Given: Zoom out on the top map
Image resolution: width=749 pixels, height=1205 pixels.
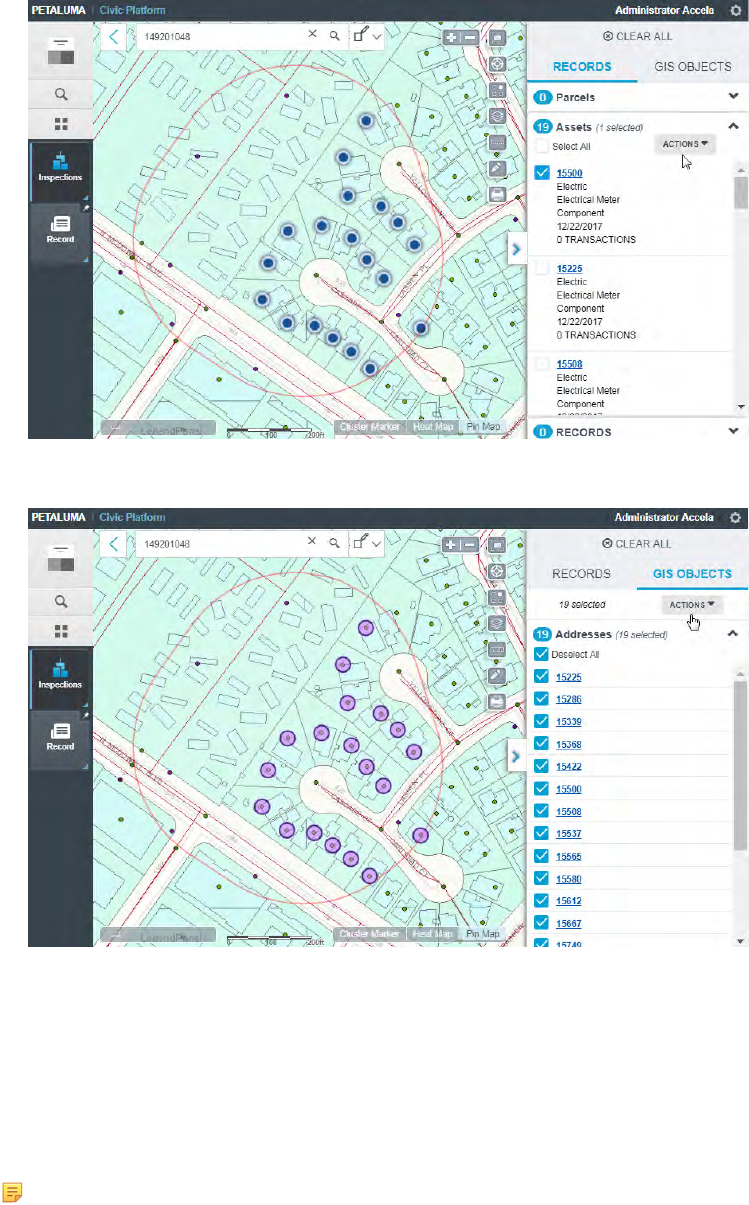Looking at the screenshot, I should pyautogui.click(x=469, y=37).
